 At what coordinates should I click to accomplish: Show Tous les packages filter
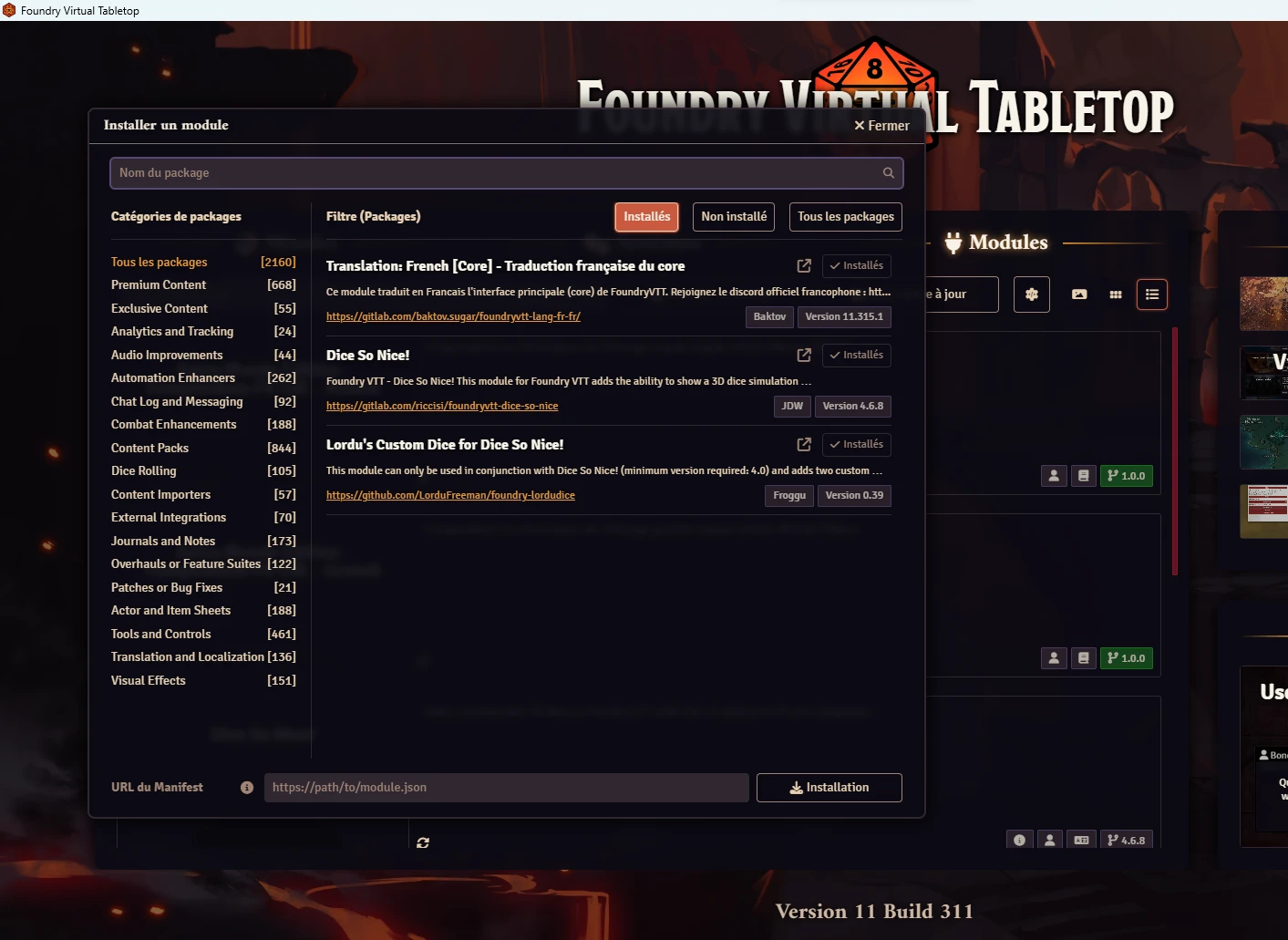(845, 217)
